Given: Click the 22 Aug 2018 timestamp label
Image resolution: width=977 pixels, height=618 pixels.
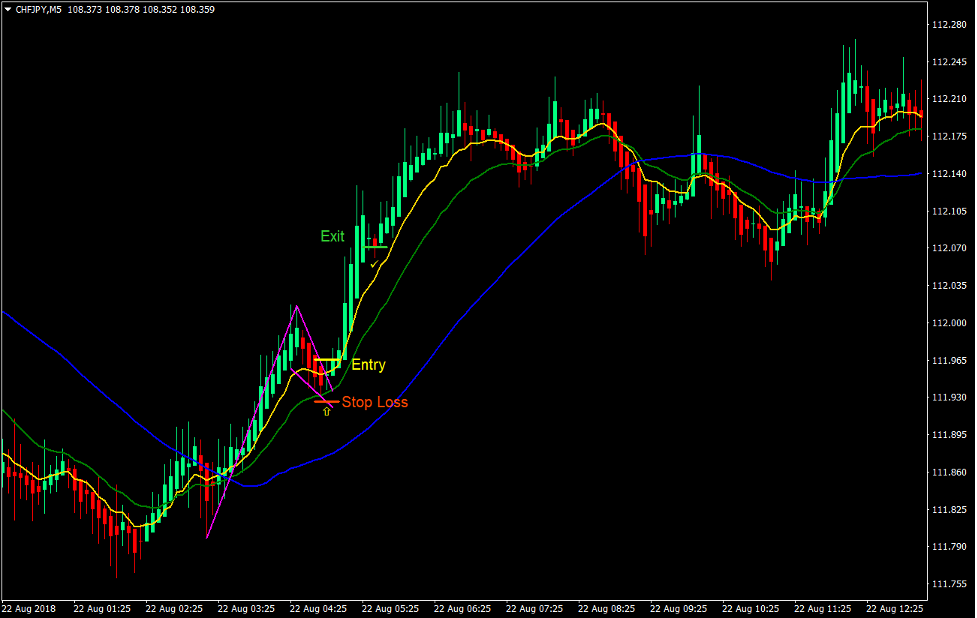Looking at the screenshot, I should pos(30,606).
